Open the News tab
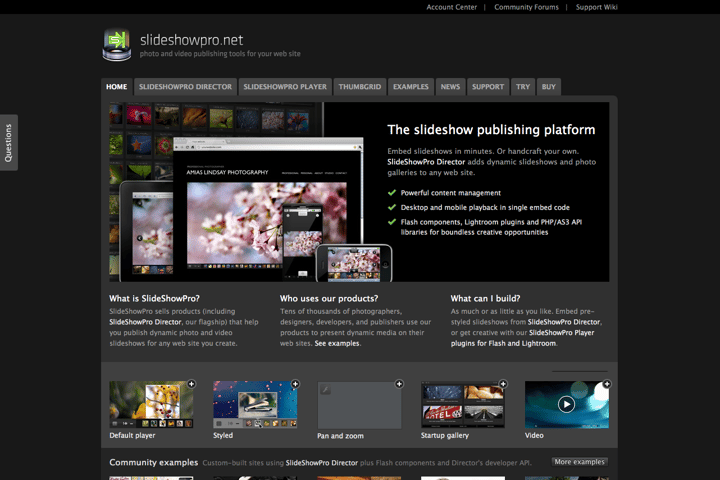 pyautogui.click(x=450, y=87)
